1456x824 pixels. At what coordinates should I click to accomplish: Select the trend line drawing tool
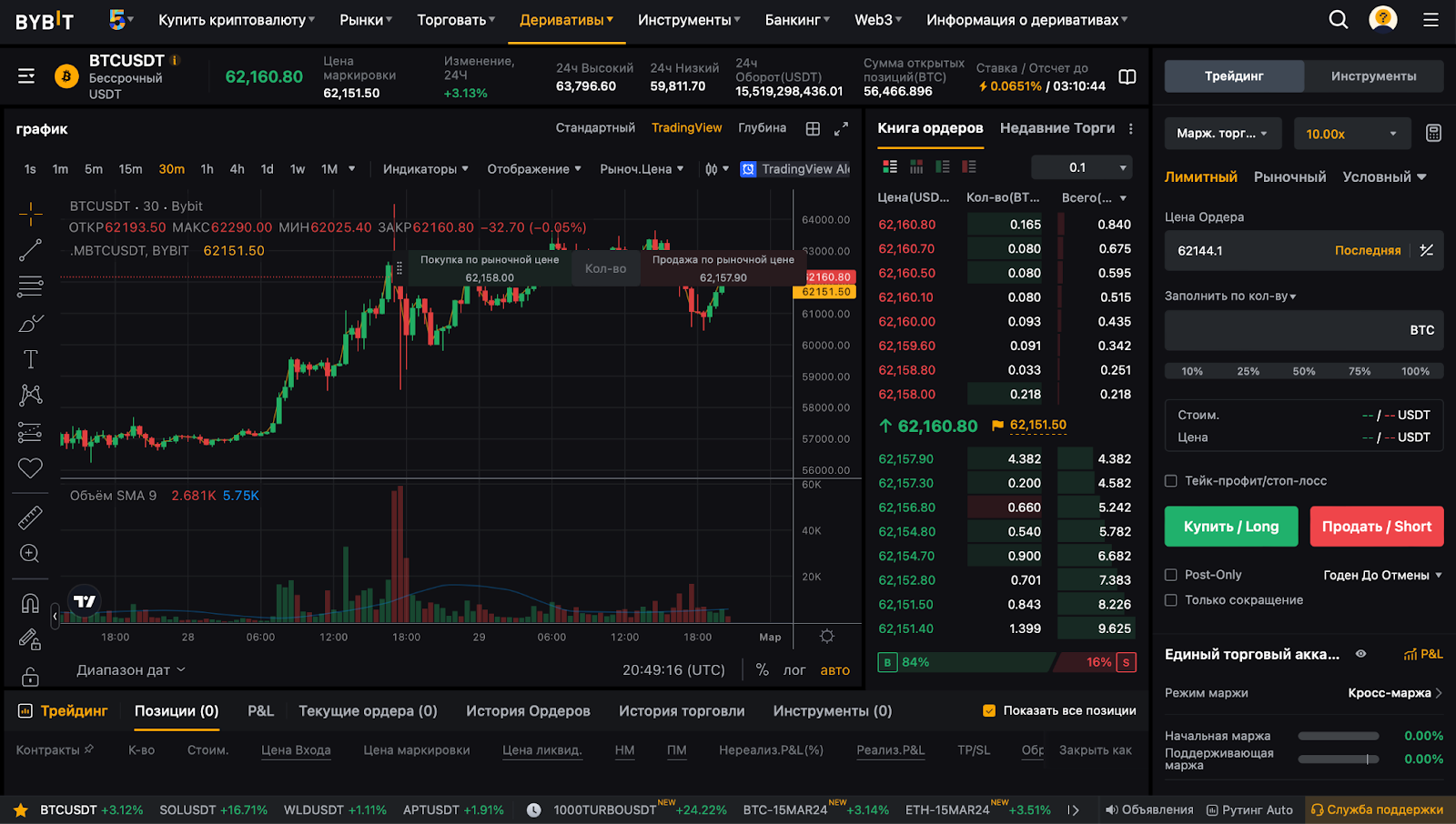(30, 248)
